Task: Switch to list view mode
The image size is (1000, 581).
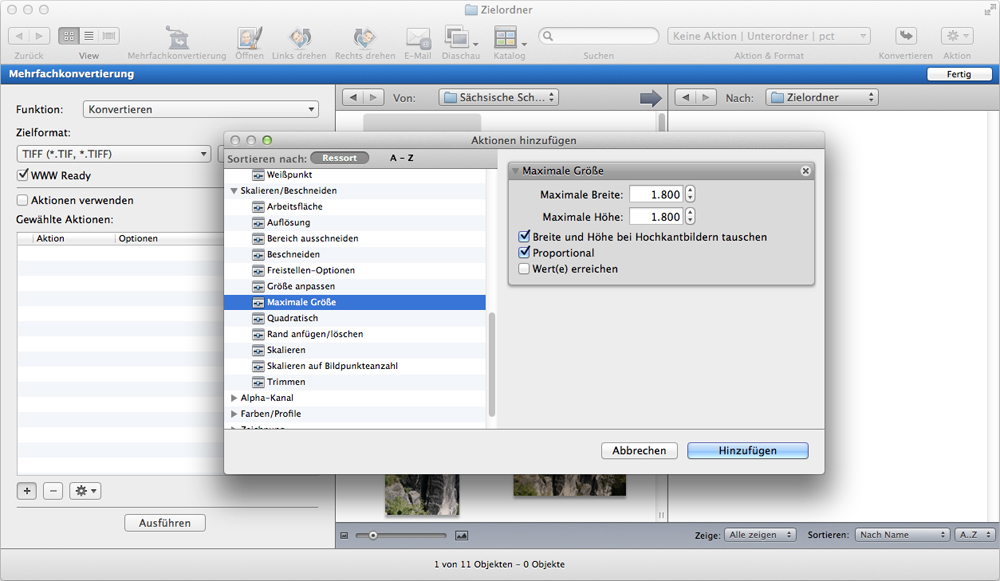Action: pos(89,36)
